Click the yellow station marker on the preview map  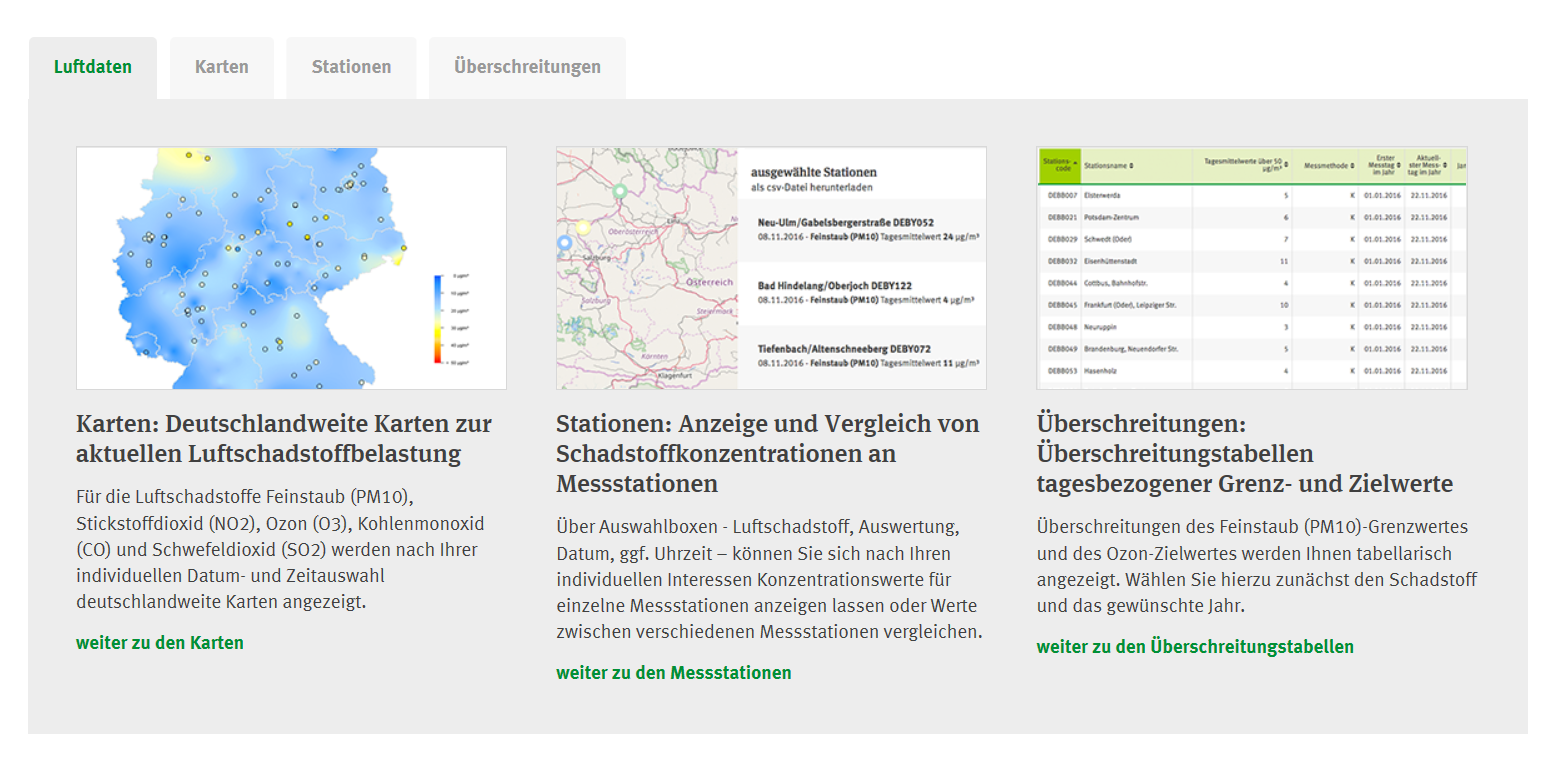coord(584,229)
